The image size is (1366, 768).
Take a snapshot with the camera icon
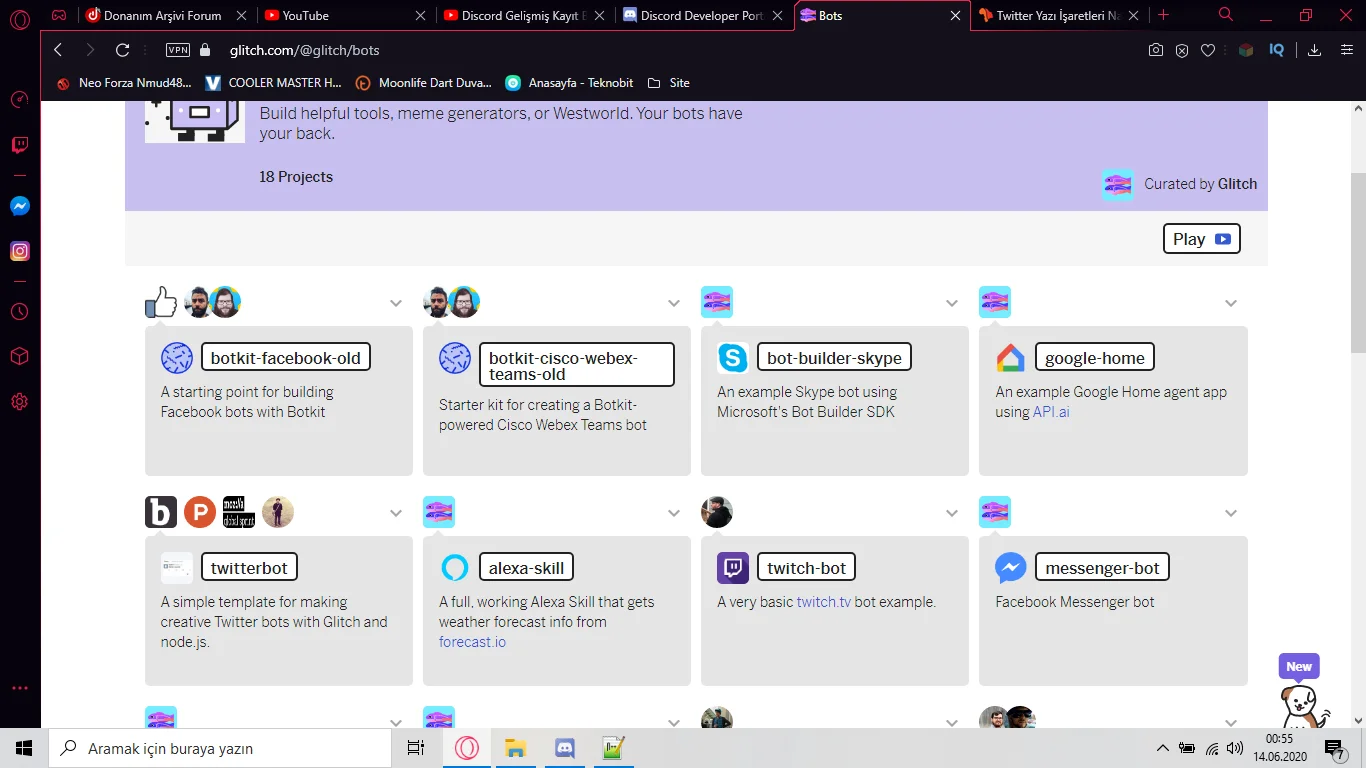(1156, 50)
